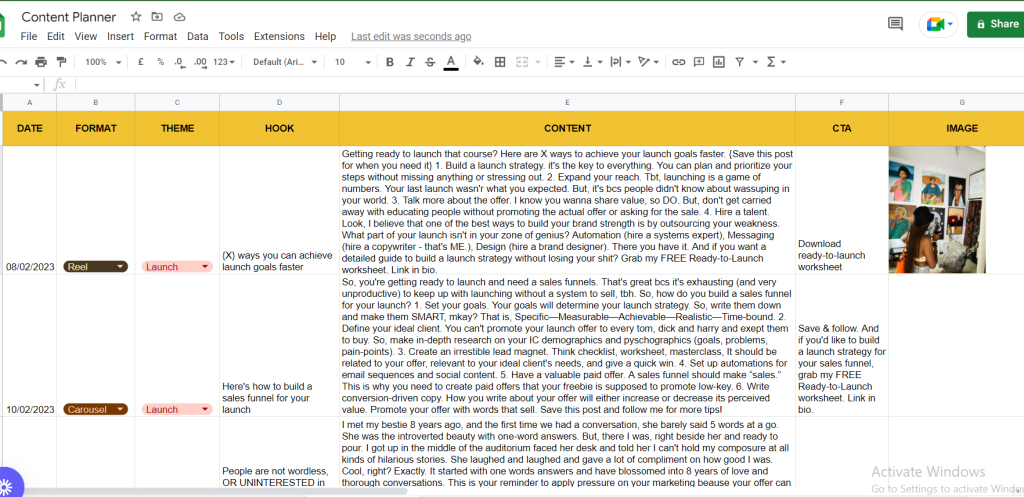Image resolution: width=1024 pixels, height=497 pixels.
Task: Format as currency with the £ button
Action: tap(140, 62)
